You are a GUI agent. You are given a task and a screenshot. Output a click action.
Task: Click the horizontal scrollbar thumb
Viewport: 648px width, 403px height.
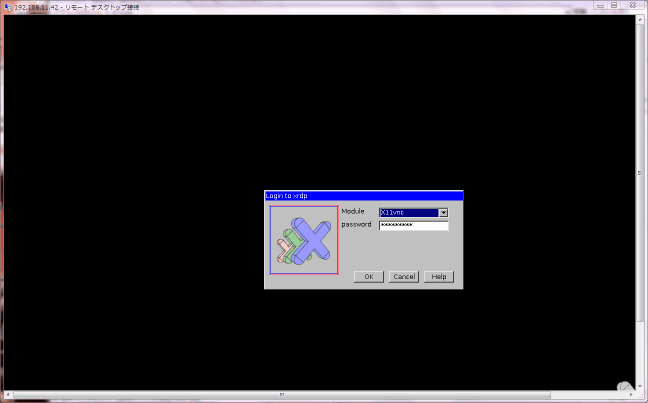tap(281, 394)
